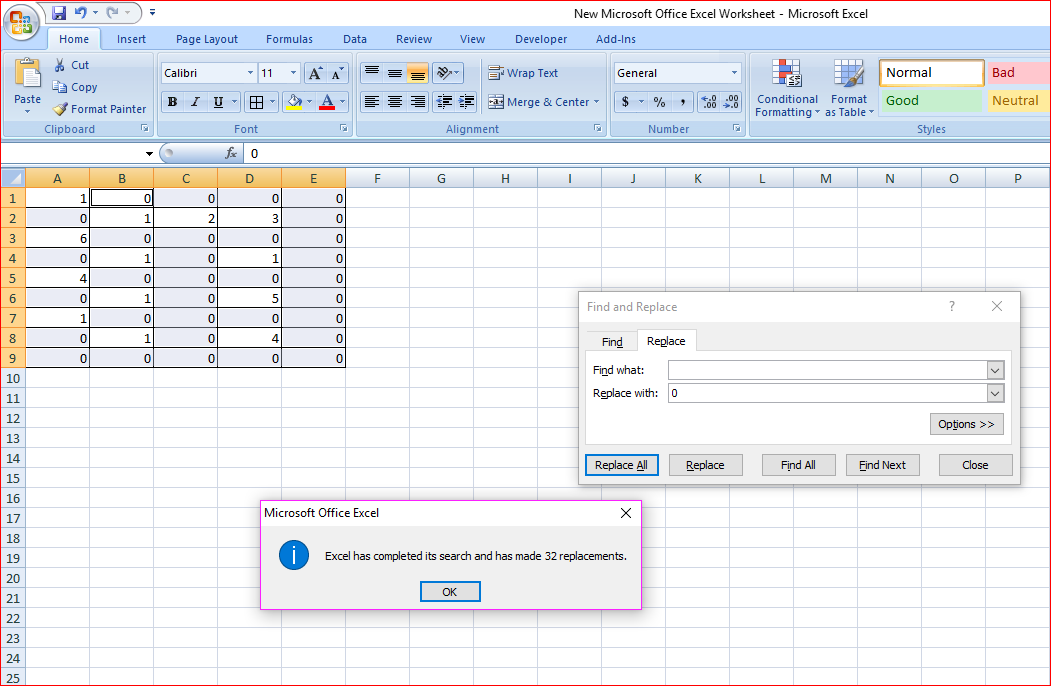Screen dimensions: 1051x686
Task: Select the Bold formatting icon
Action: pyautogui.click(x=171, y=102)
